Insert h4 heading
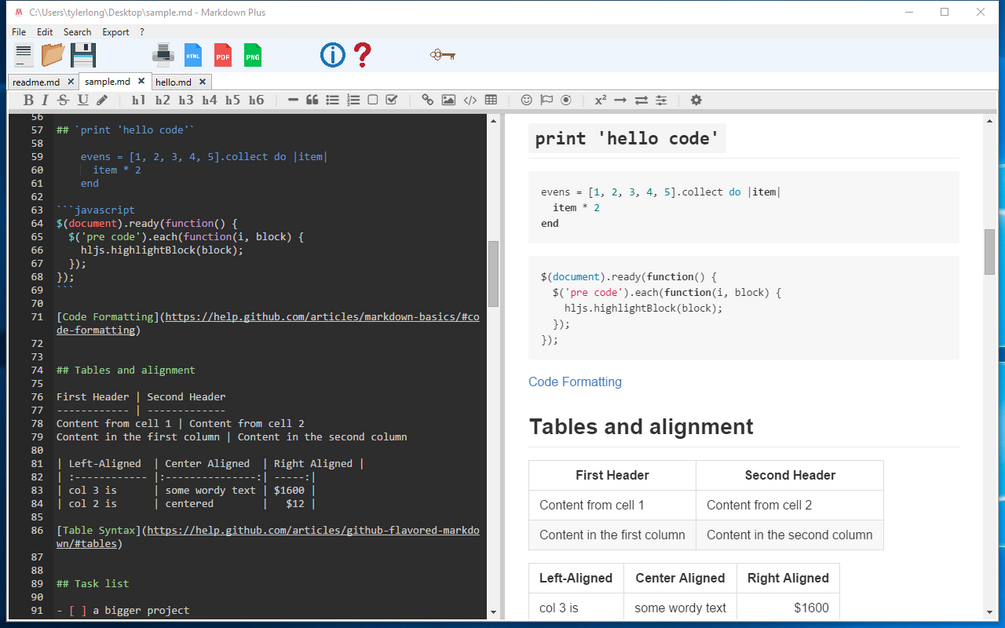Screen dimensions: 1005x628 click(209, 100)
